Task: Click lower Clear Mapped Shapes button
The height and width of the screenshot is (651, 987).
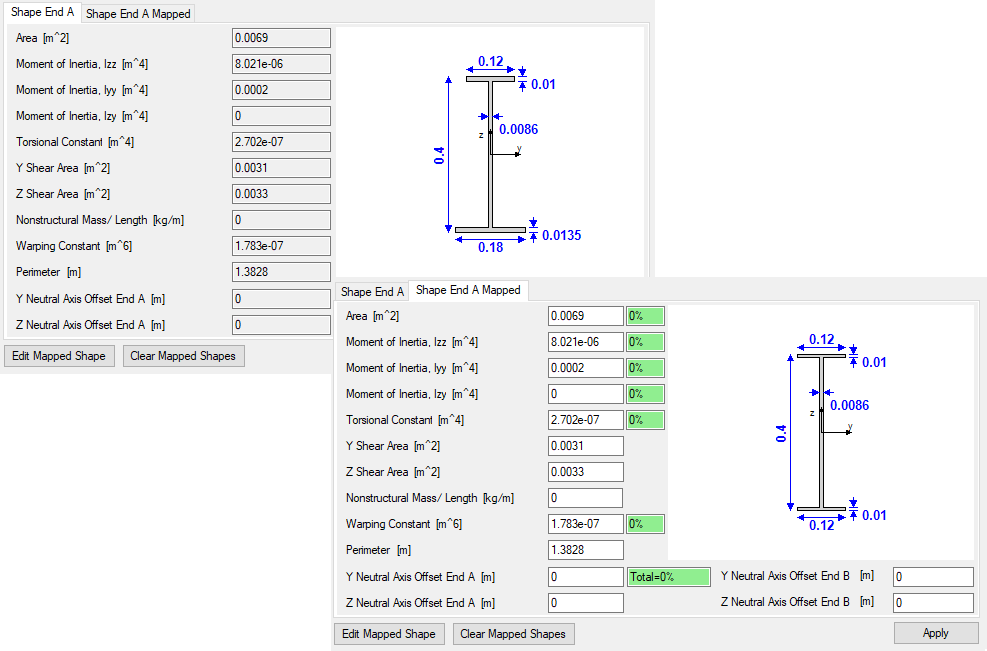Action: pyautogui.click(x=513, y=634)
